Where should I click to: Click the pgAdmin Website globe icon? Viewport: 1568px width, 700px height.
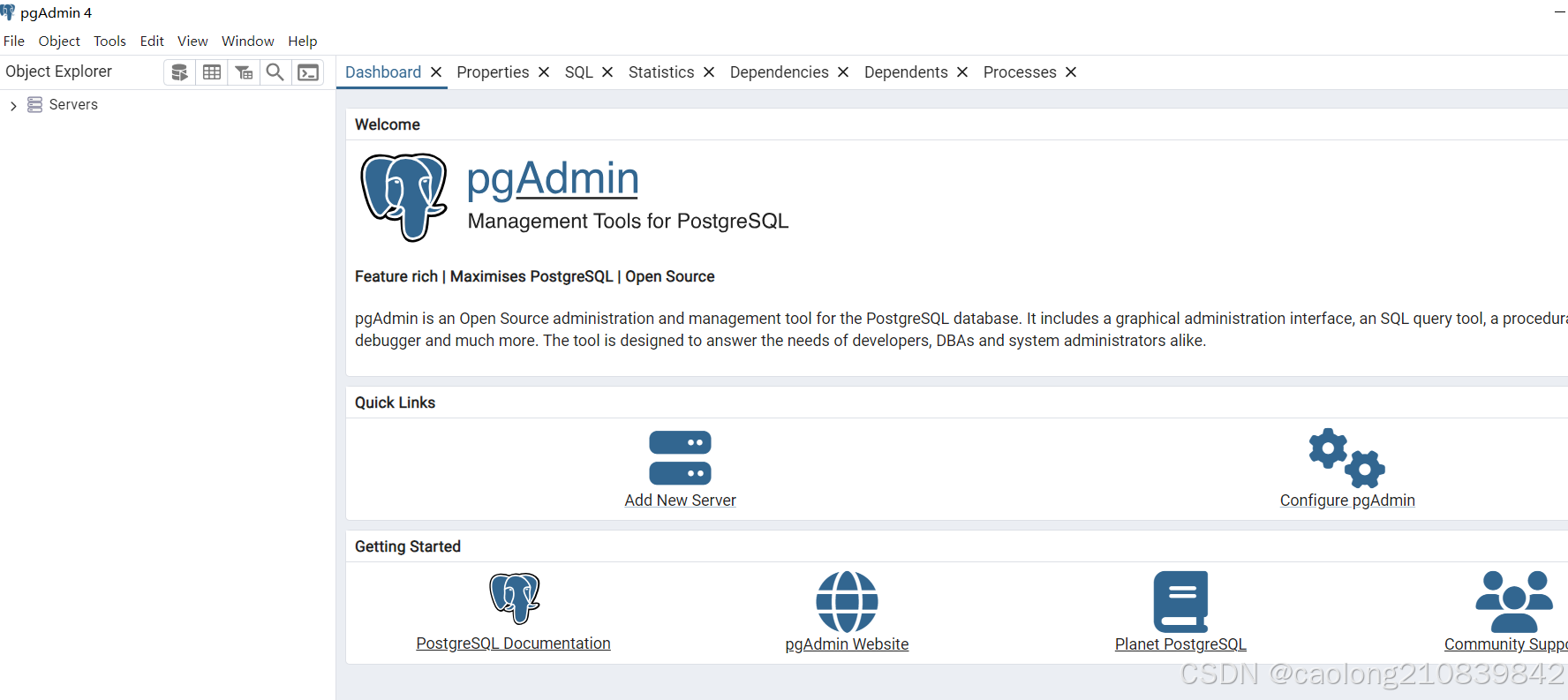(x=847, y=601)
